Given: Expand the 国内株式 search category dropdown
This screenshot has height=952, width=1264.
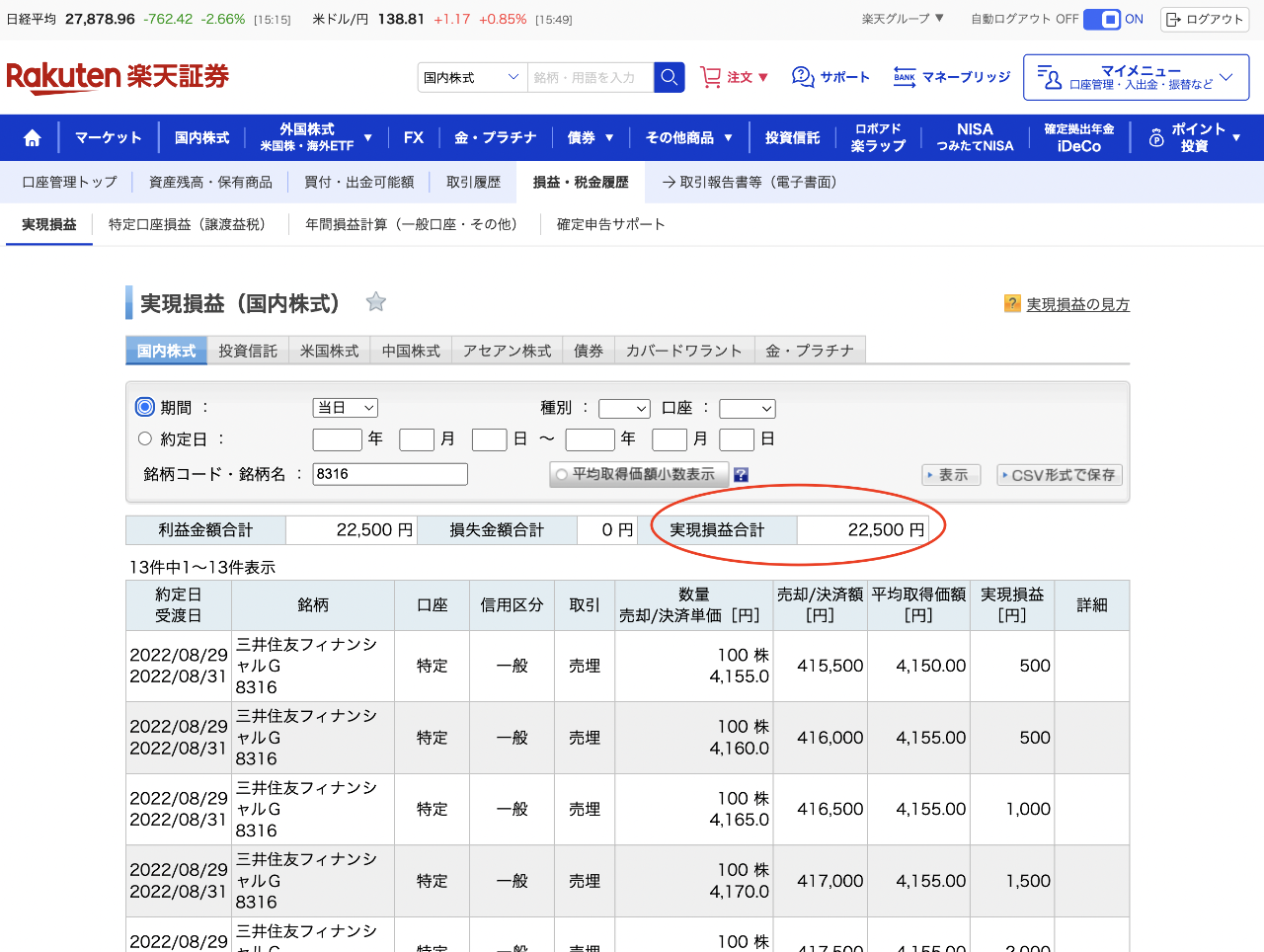Looking at the screenshot, I should point(472,77).
